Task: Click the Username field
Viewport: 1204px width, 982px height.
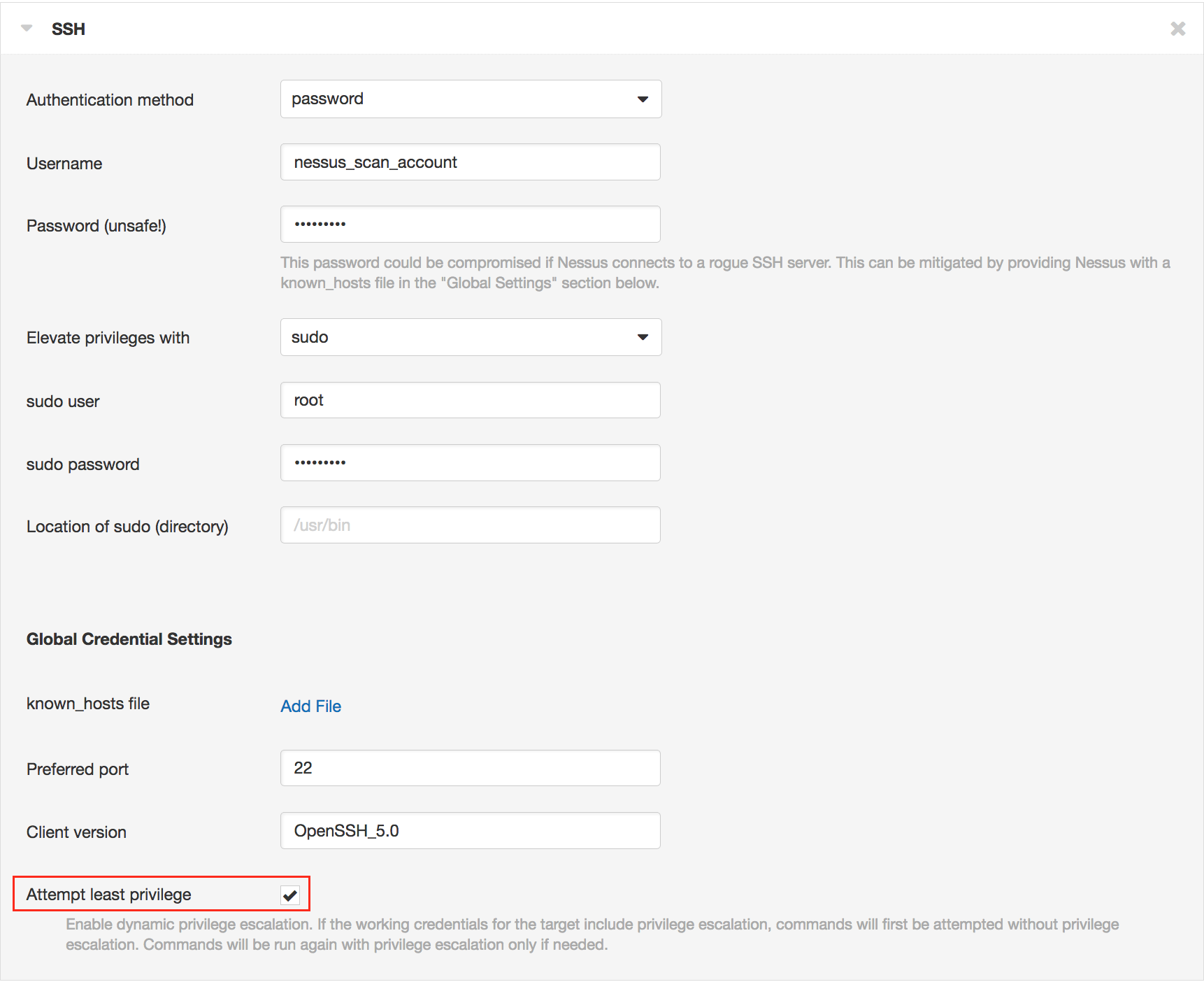Action: (471, 162)
